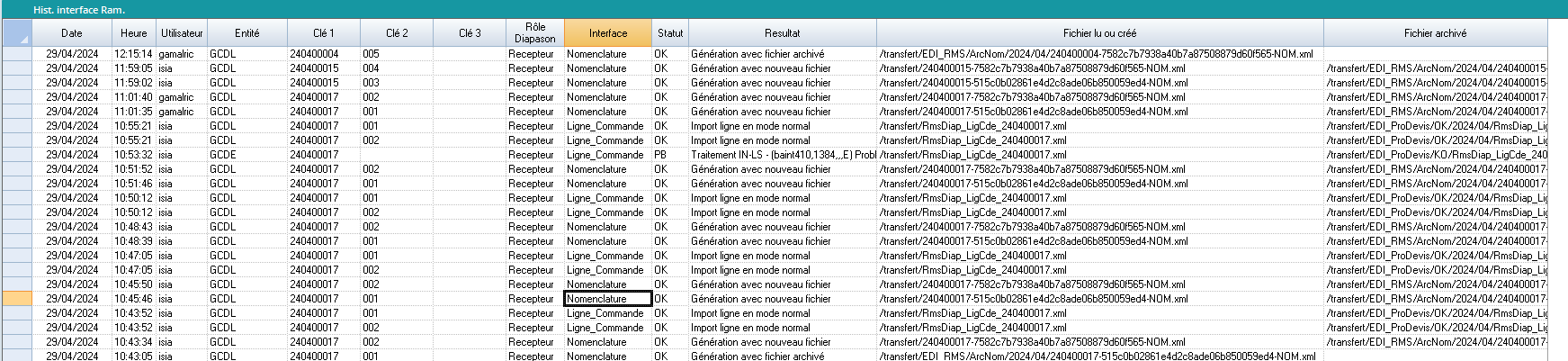Click the Resultat column header
The width and height of the screenshot is (1568, 361).
tap(782, 33)
